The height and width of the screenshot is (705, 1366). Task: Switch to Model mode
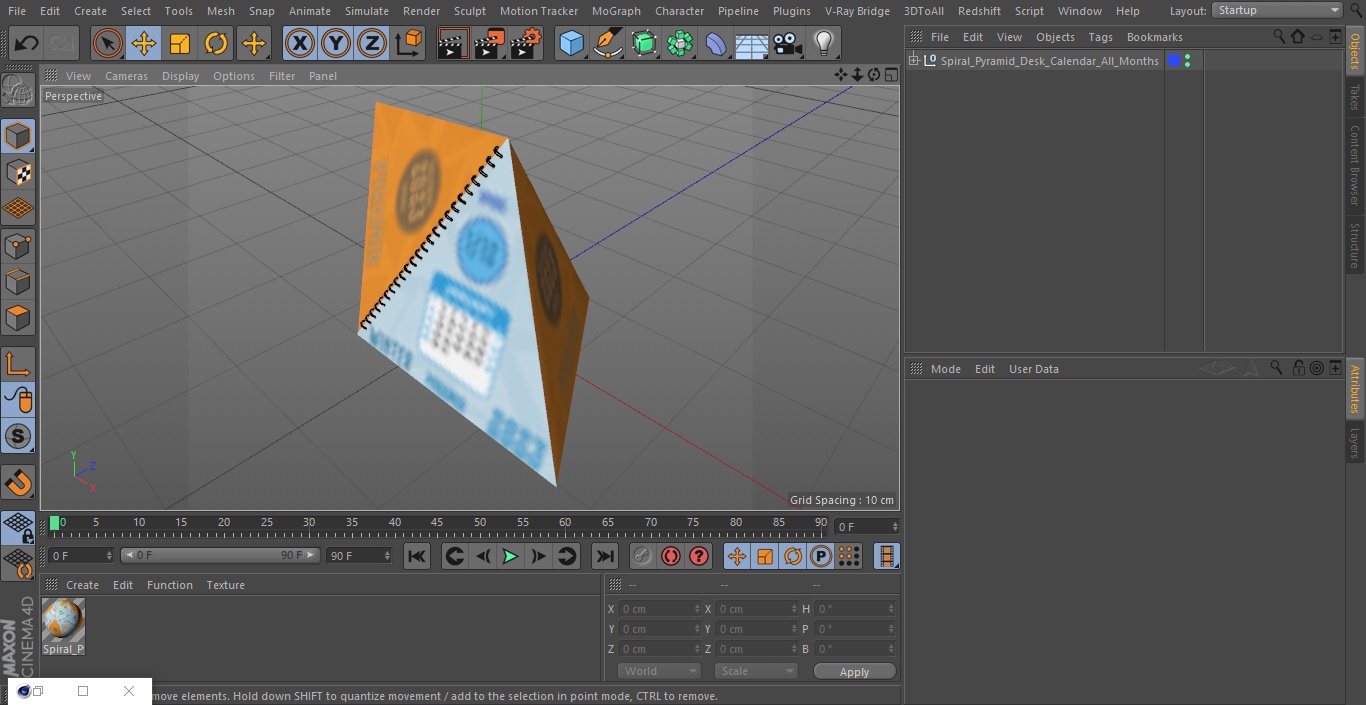[x=18, y=136]
